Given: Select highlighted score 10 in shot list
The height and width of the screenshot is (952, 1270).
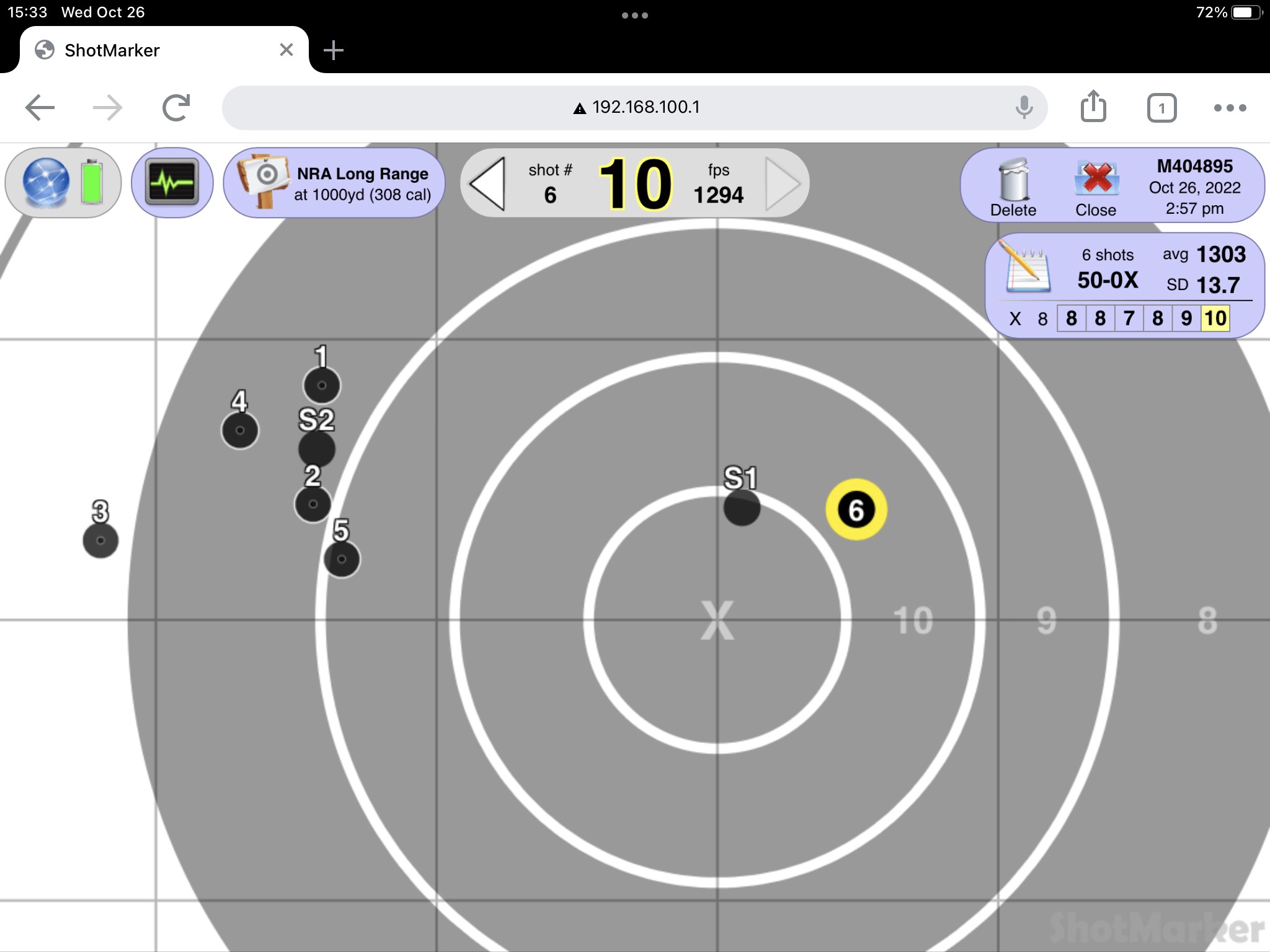Looking at the screenshot, I should pyautogui.click(x=1215, y=319).
